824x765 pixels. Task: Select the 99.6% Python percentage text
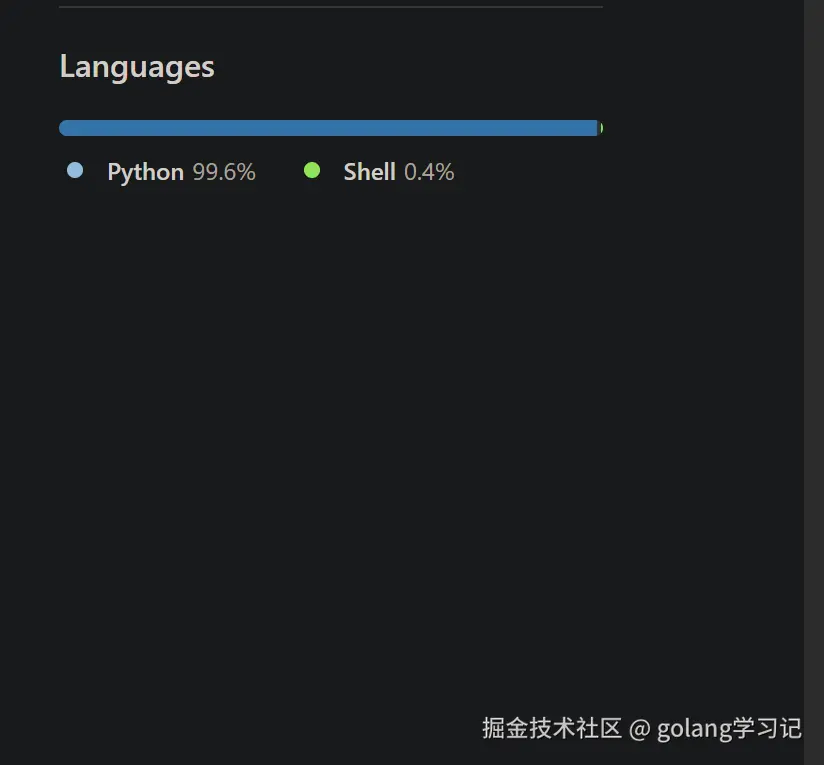point(224,172)
